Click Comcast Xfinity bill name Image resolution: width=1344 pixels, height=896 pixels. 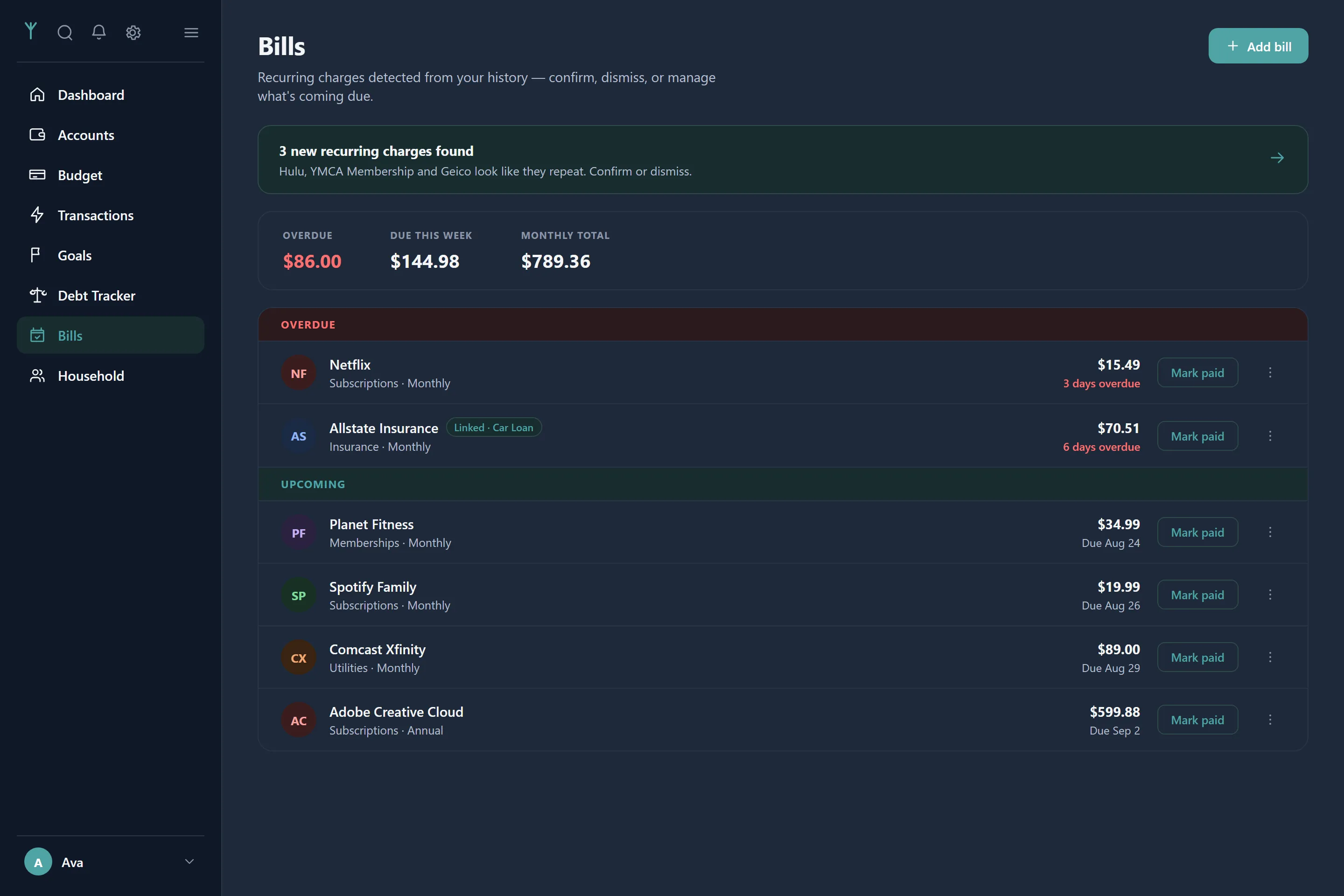(377, 649)
